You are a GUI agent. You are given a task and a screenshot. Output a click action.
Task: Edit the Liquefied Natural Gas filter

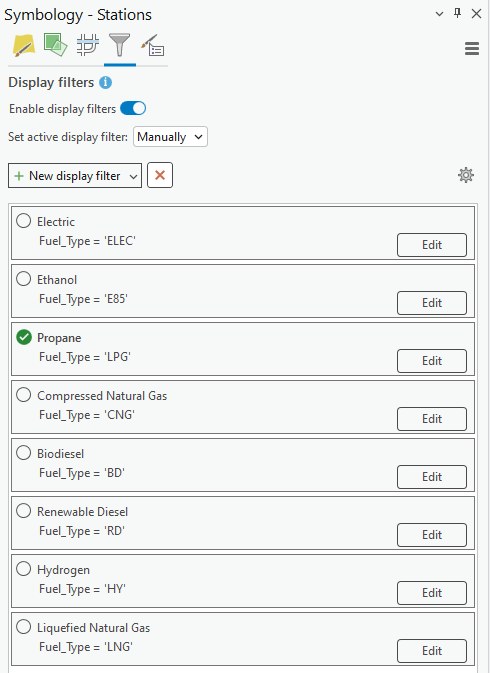pos(432,651)
